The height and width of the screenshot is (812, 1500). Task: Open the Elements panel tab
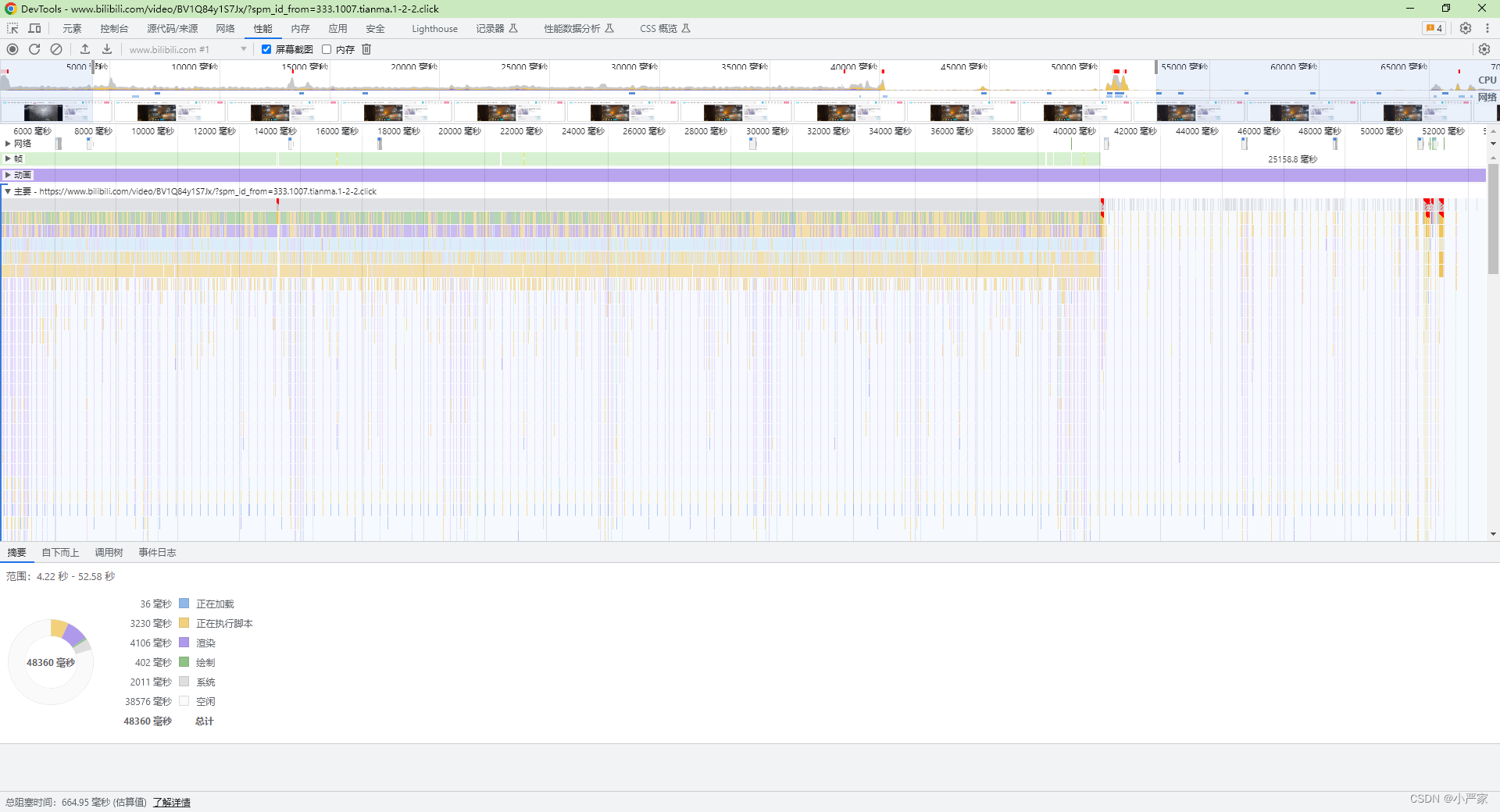coord(72,28)
